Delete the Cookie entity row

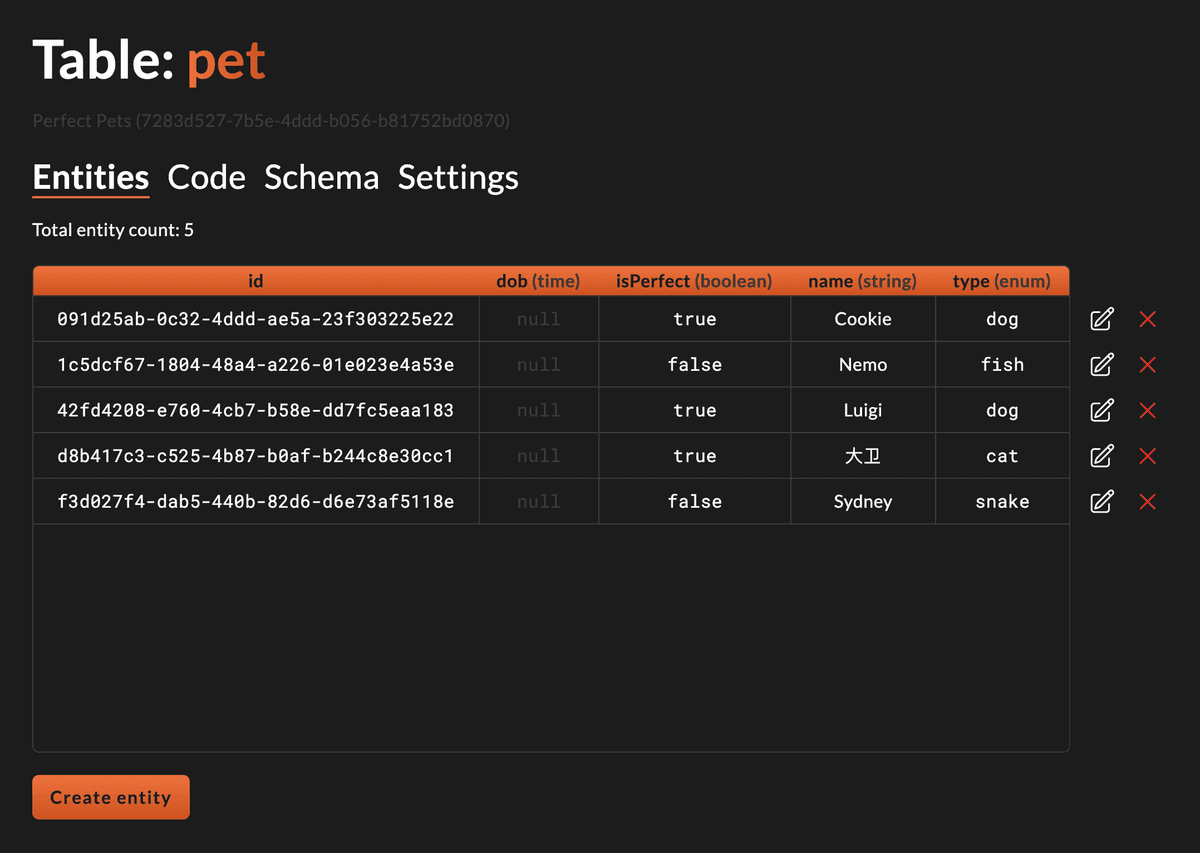[x=1148, y=319]
